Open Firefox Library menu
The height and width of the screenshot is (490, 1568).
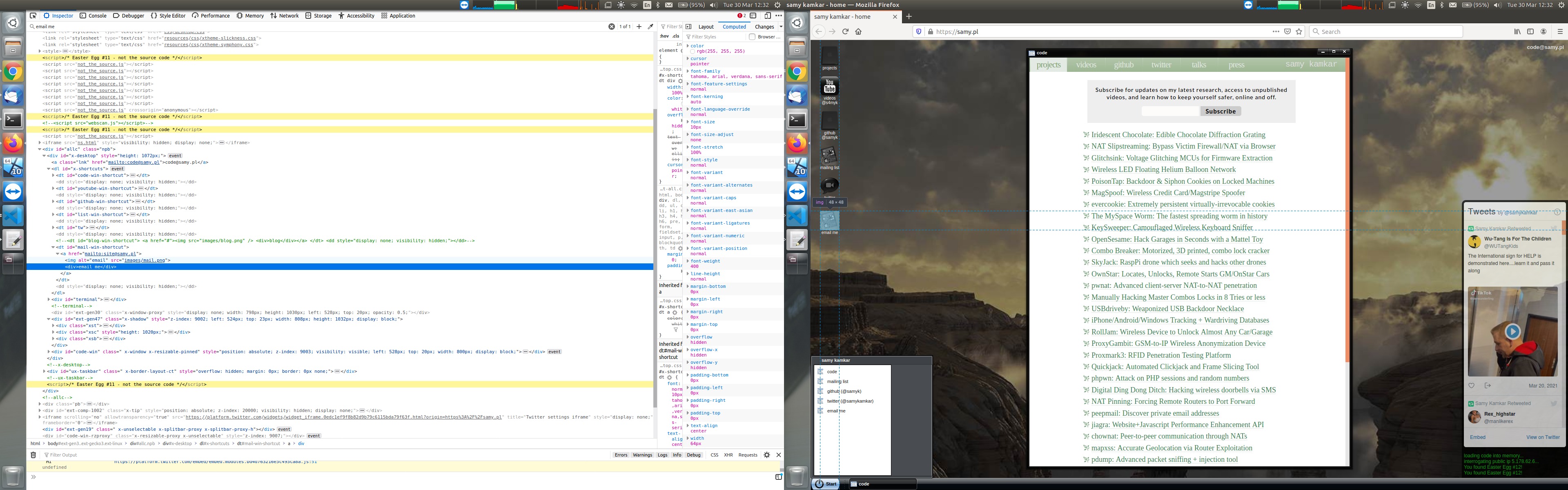pyautogui.click(x=1517, y=32)
